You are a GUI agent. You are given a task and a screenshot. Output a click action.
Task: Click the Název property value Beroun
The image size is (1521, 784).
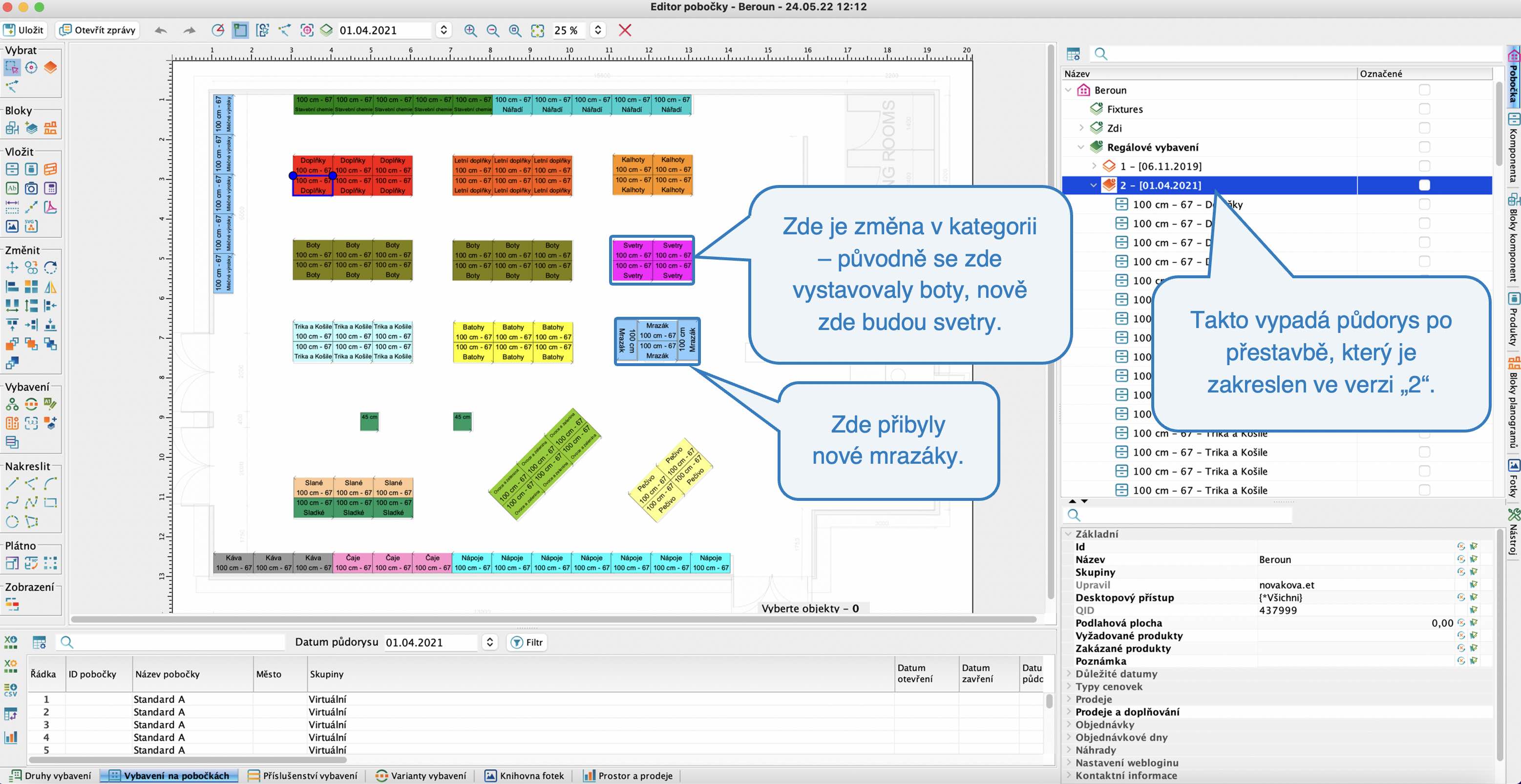pyautogui.click(x=1275, y=560)
